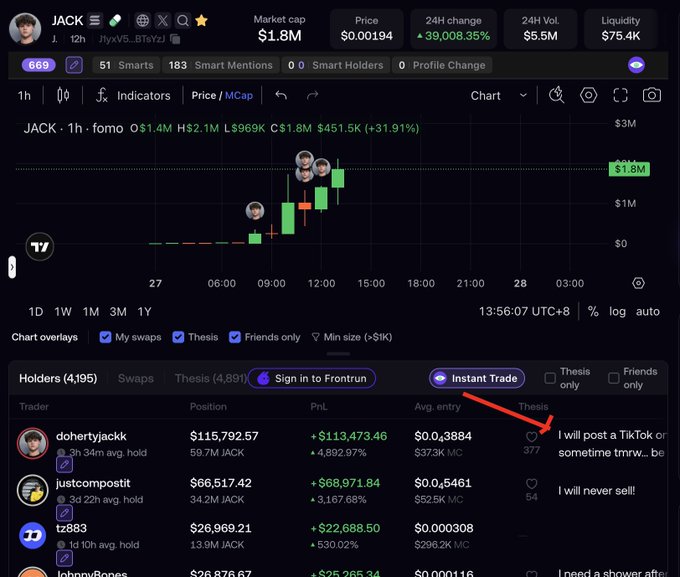Viewport: 680px width, 577px height.
Task: Take a chart snapshot with camera icon
Action: [x=652, y=95]
